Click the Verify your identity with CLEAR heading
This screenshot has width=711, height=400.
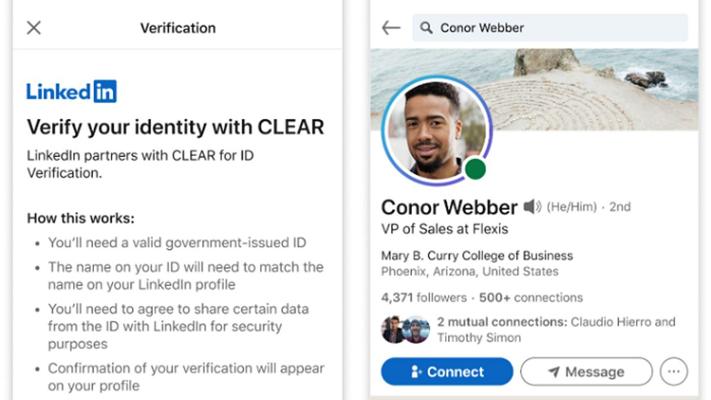tap(175, 127)
